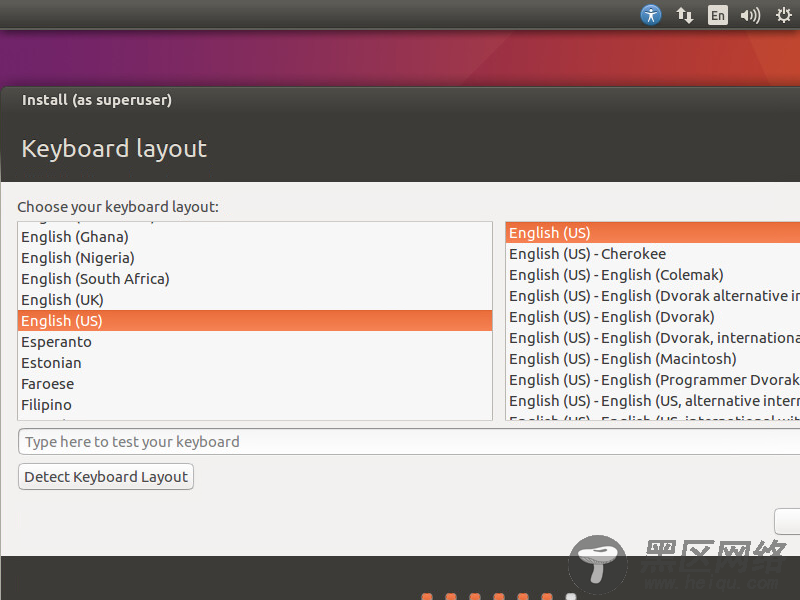Select the Faroese layout
800x600 pixels.
(255, 384)
